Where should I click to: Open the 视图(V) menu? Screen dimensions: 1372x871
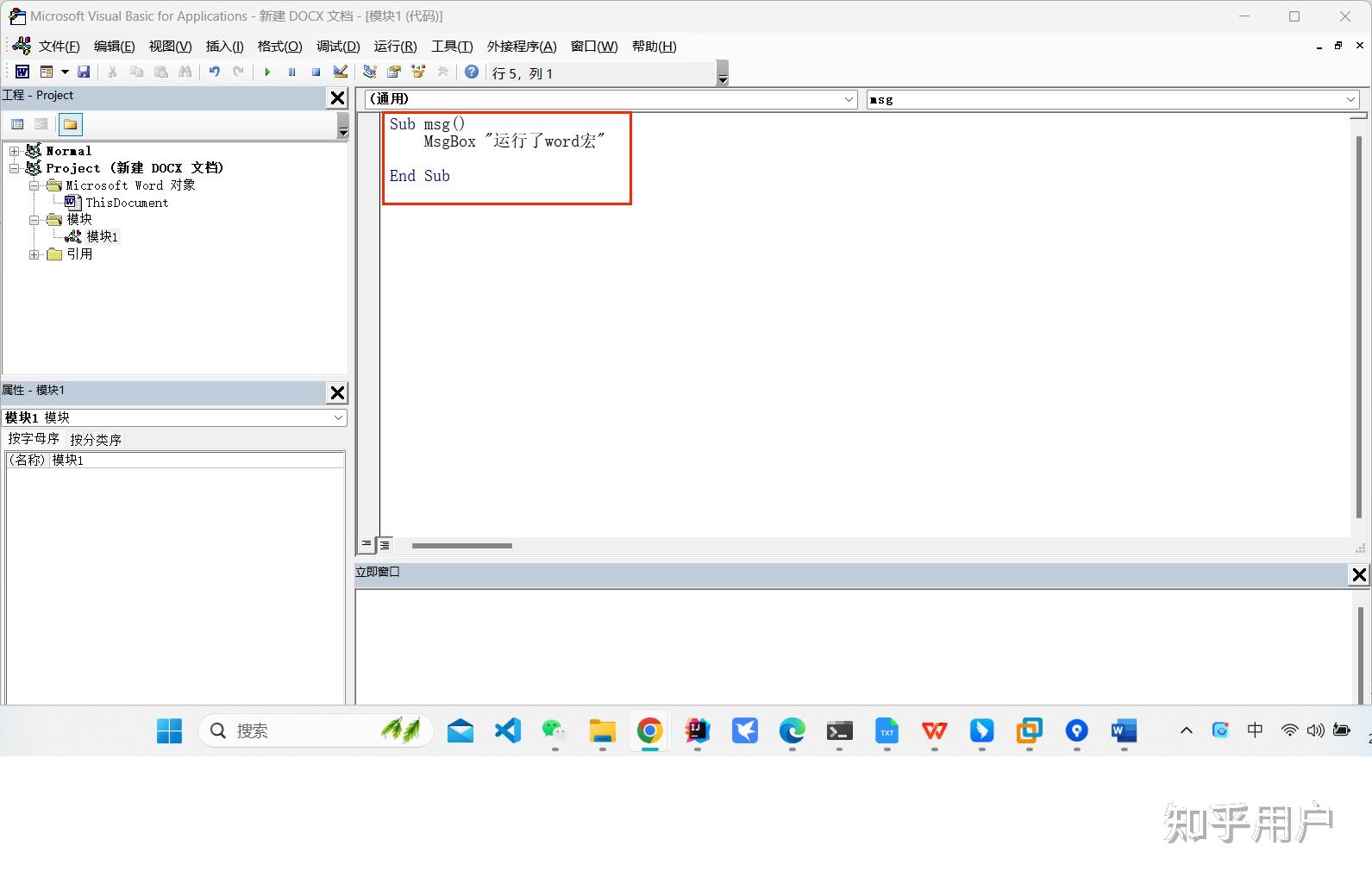point(170,47)
